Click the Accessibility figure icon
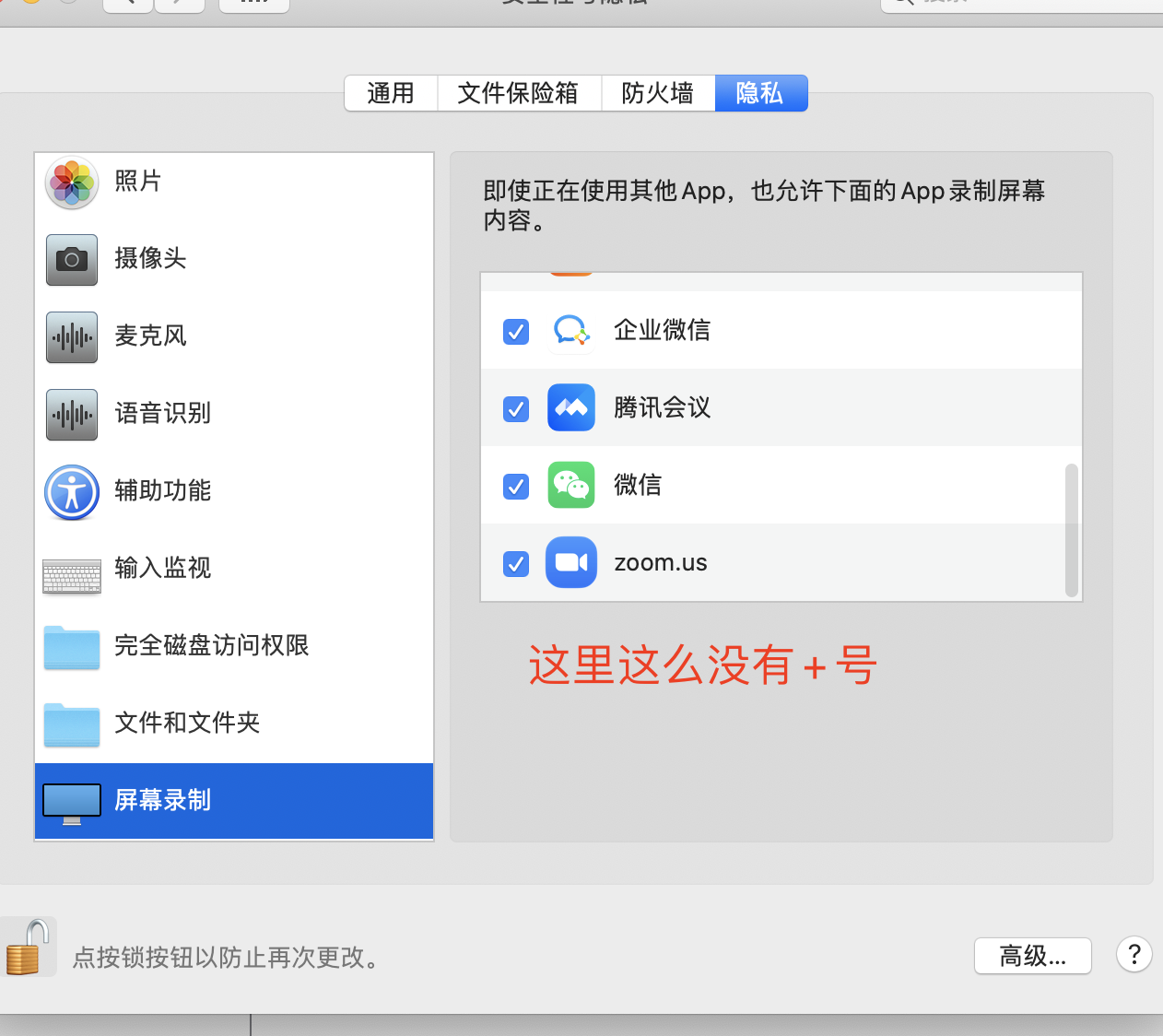The height and width of the screenshot is (1036, 1163). pos(72,492)
